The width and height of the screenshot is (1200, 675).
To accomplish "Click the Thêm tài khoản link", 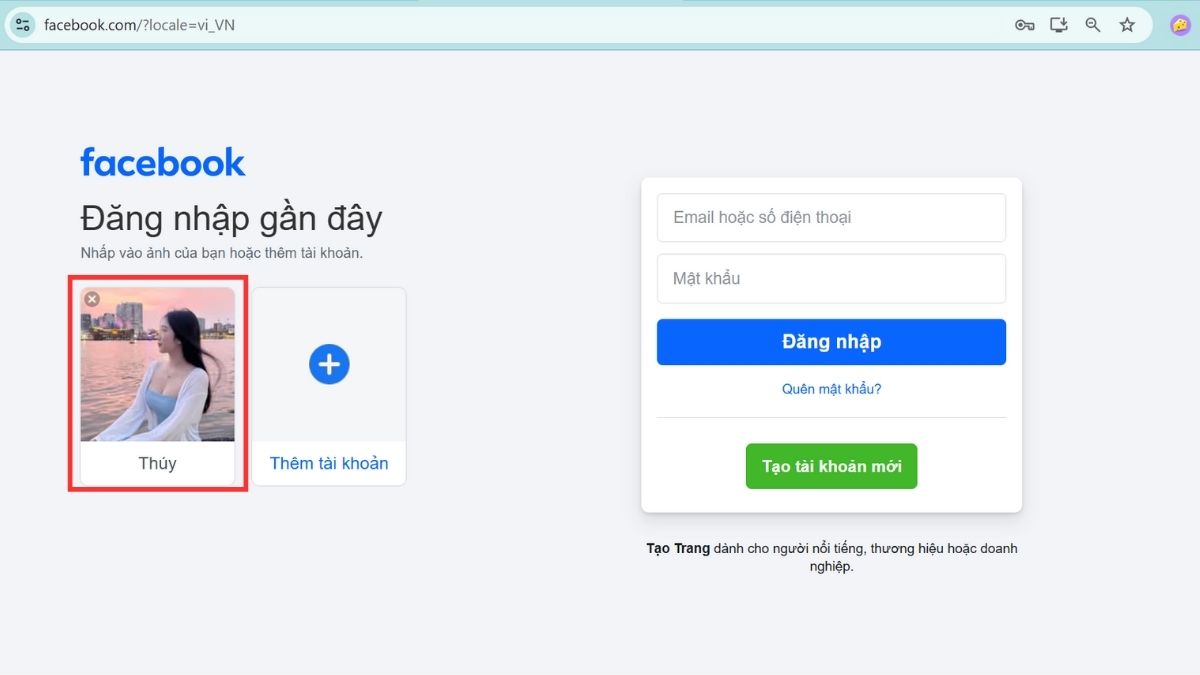I will coord(329,464).
